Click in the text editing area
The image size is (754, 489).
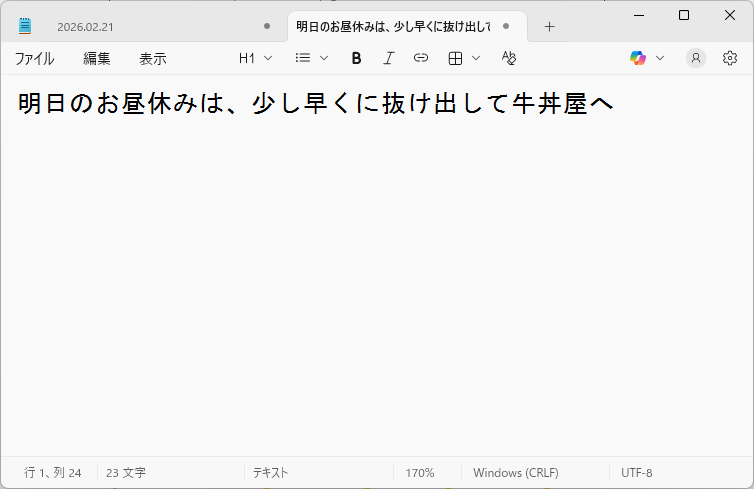coord(377,280)
